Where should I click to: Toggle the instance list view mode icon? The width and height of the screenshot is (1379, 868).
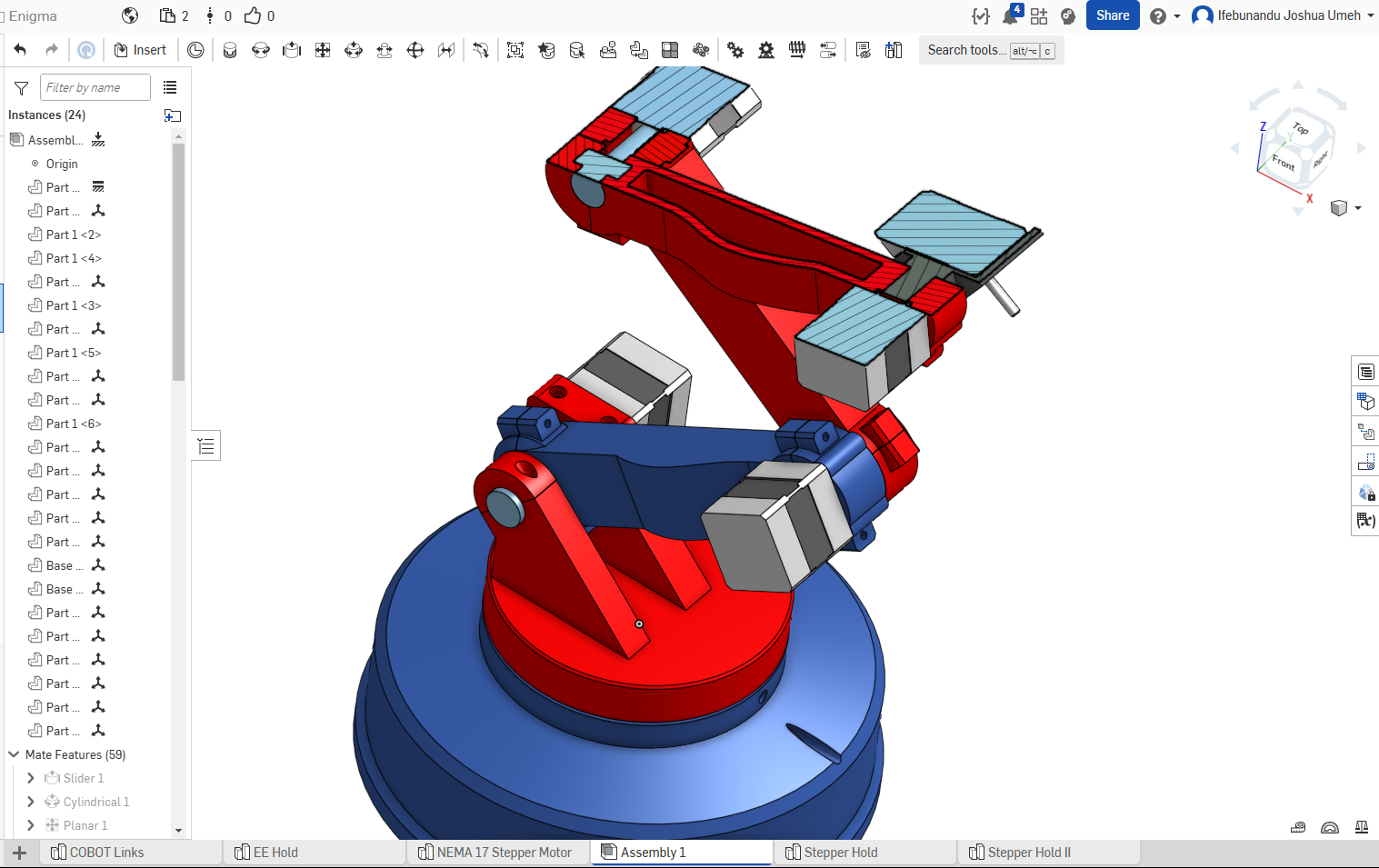170,87
